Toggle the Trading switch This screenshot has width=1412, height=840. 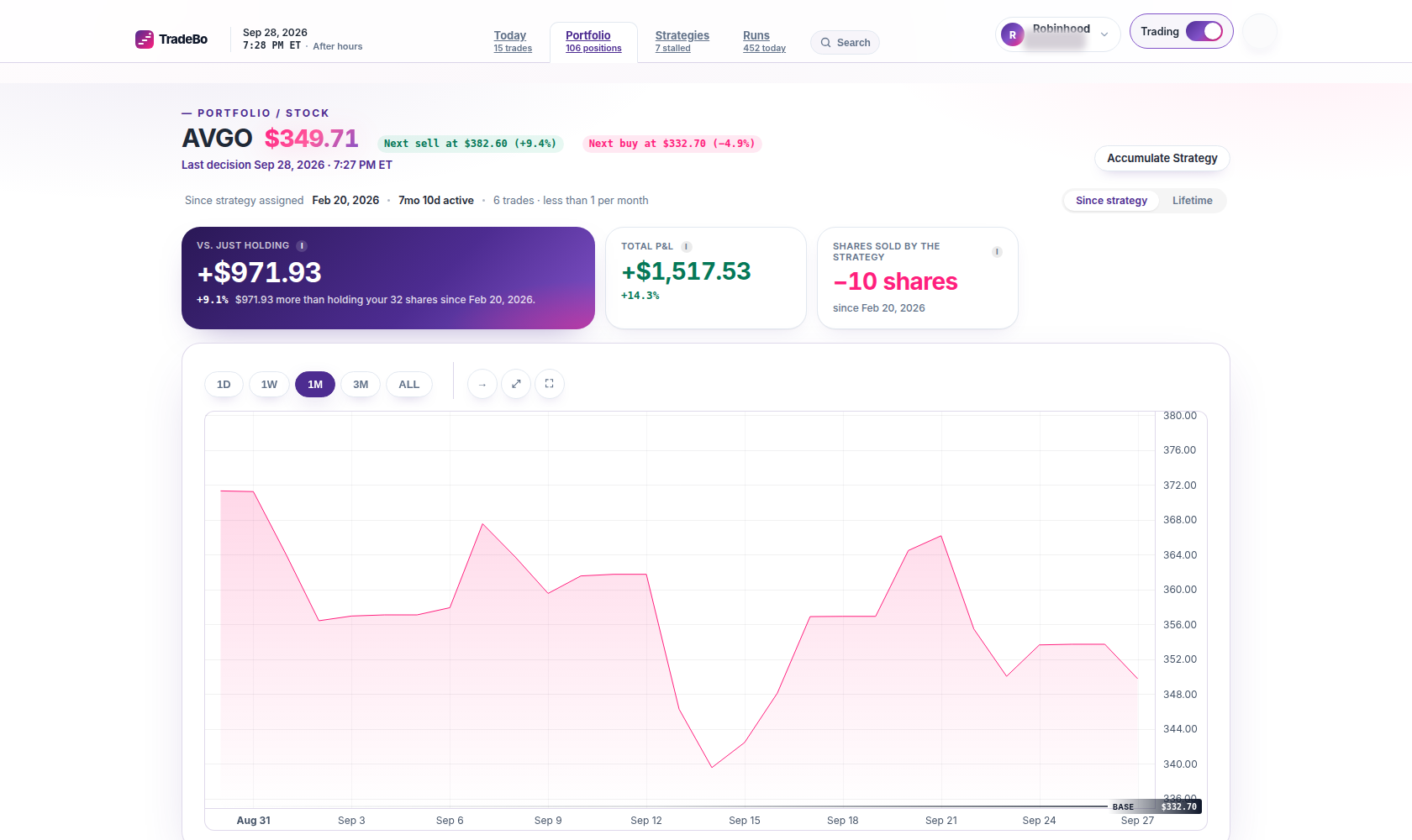[x=1204, y=31]
